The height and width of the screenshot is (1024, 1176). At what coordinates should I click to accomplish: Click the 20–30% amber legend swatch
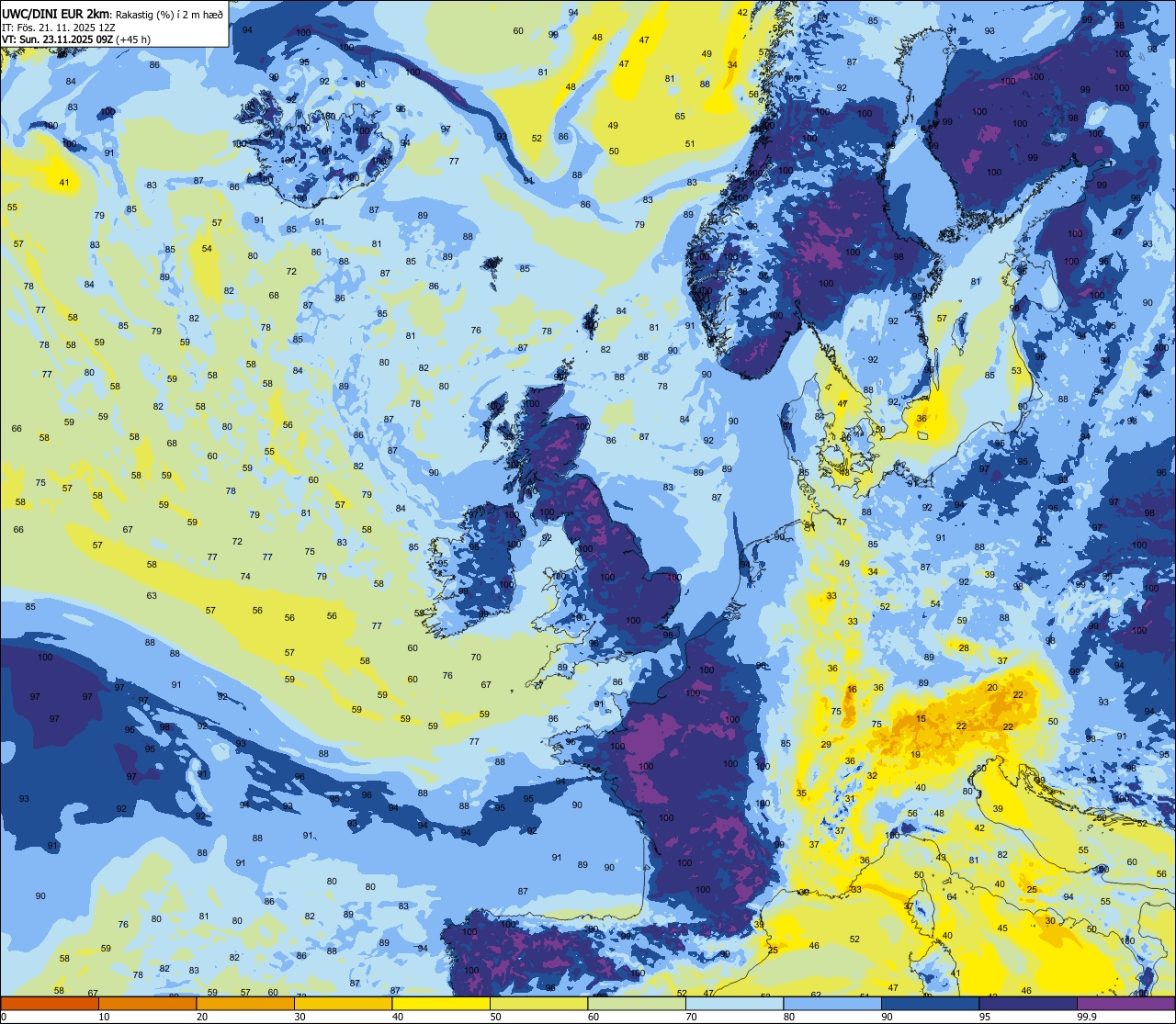pos(245,1003)
